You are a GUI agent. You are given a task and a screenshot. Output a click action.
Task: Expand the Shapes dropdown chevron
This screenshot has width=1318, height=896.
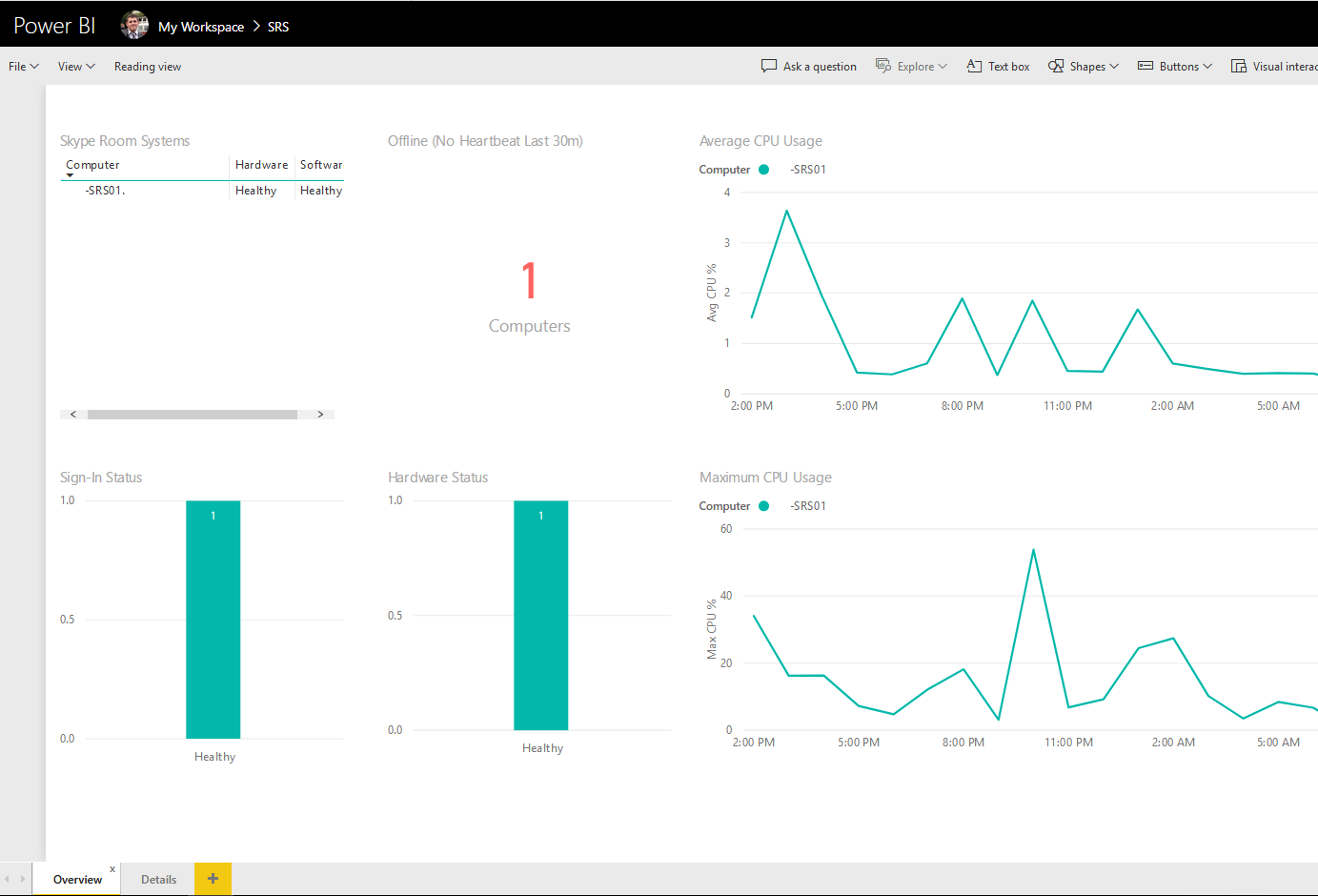1114,67
